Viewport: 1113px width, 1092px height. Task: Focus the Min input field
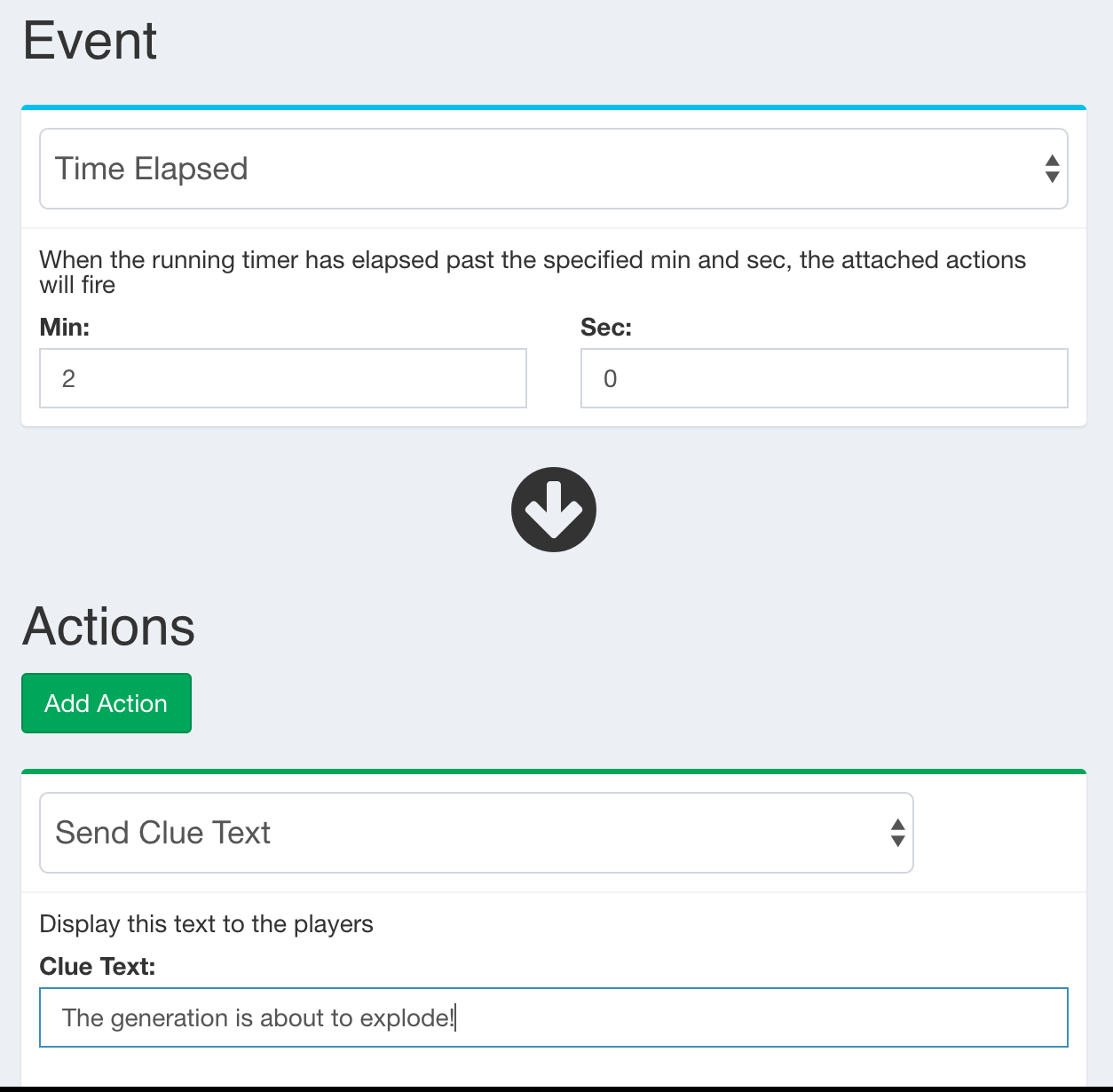click(x=283, y=378)
